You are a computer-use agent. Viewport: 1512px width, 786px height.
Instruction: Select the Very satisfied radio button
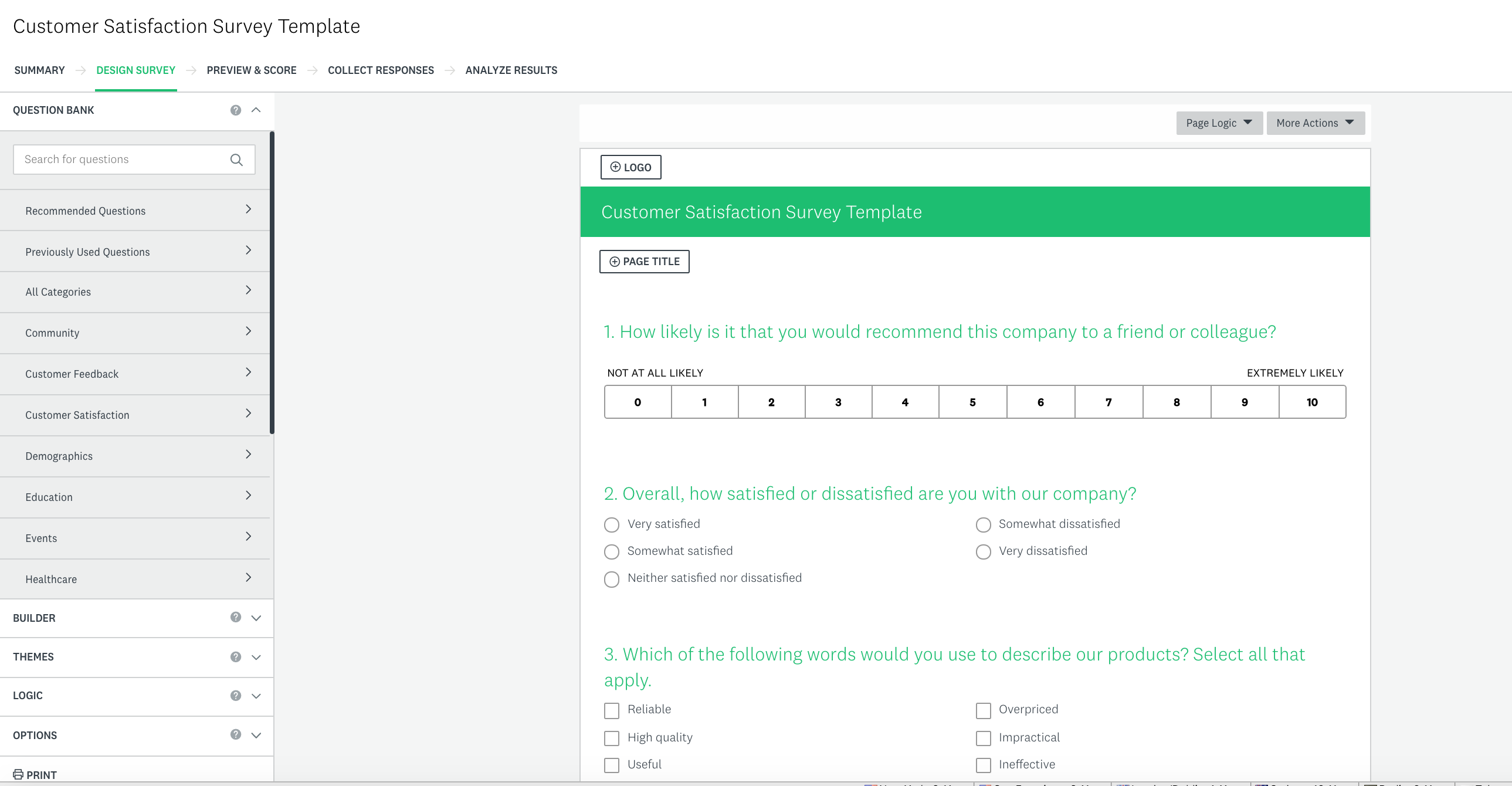point(612,525)
